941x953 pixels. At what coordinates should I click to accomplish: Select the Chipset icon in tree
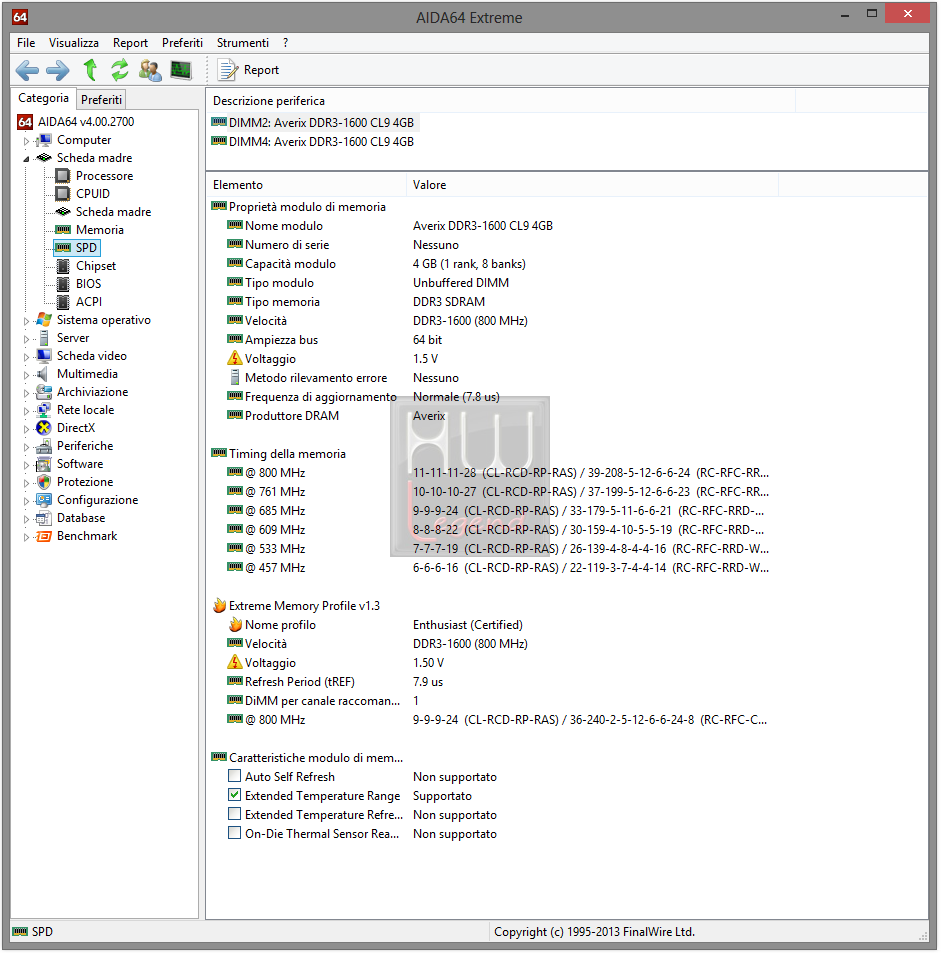click(63, 266)
